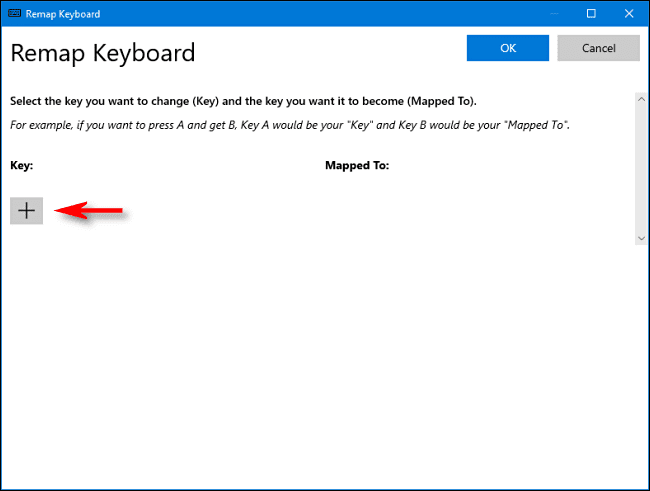Select the "Key:" column label

coord(21,165)
